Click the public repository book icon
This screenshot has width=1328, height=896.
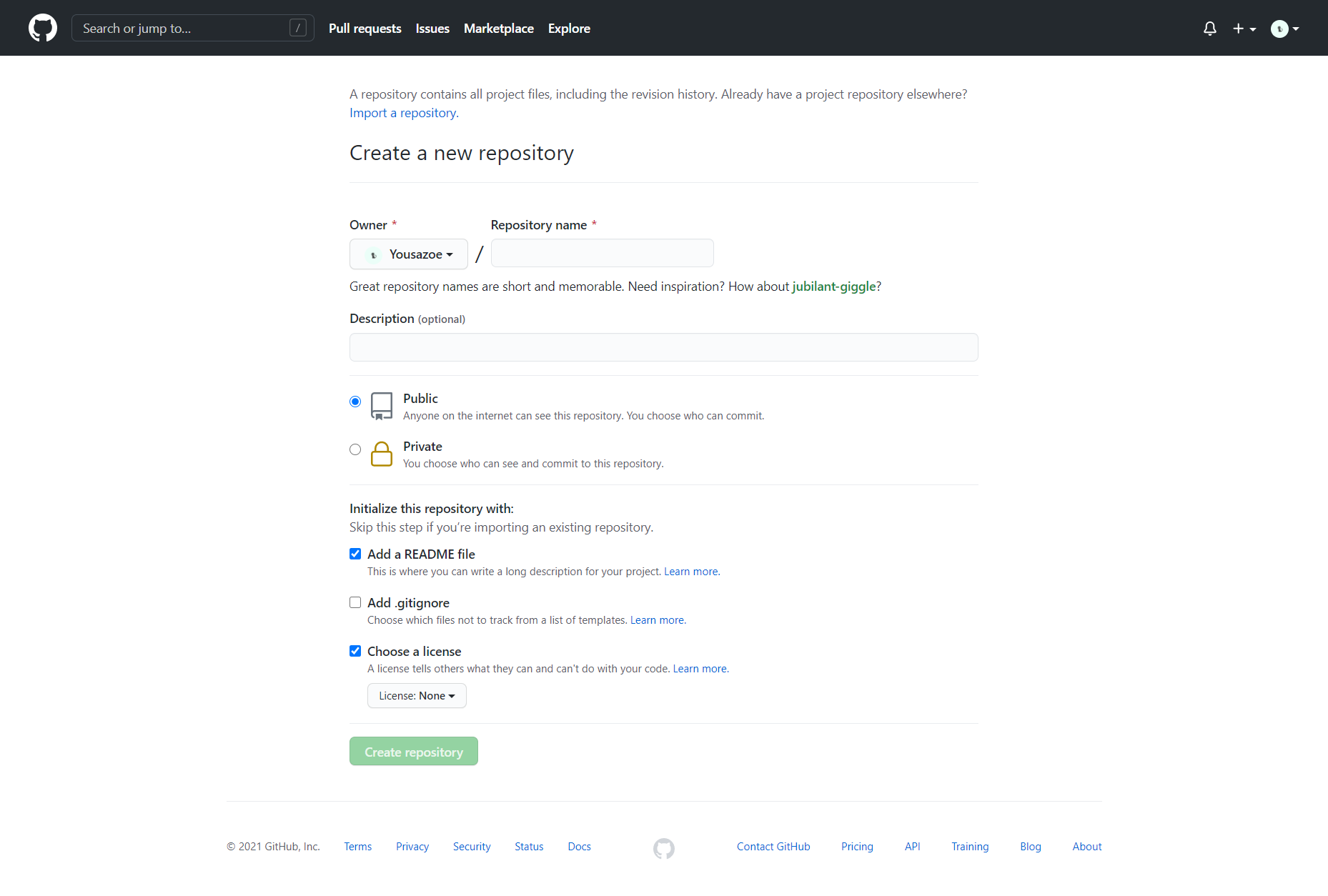coord(382,406)
